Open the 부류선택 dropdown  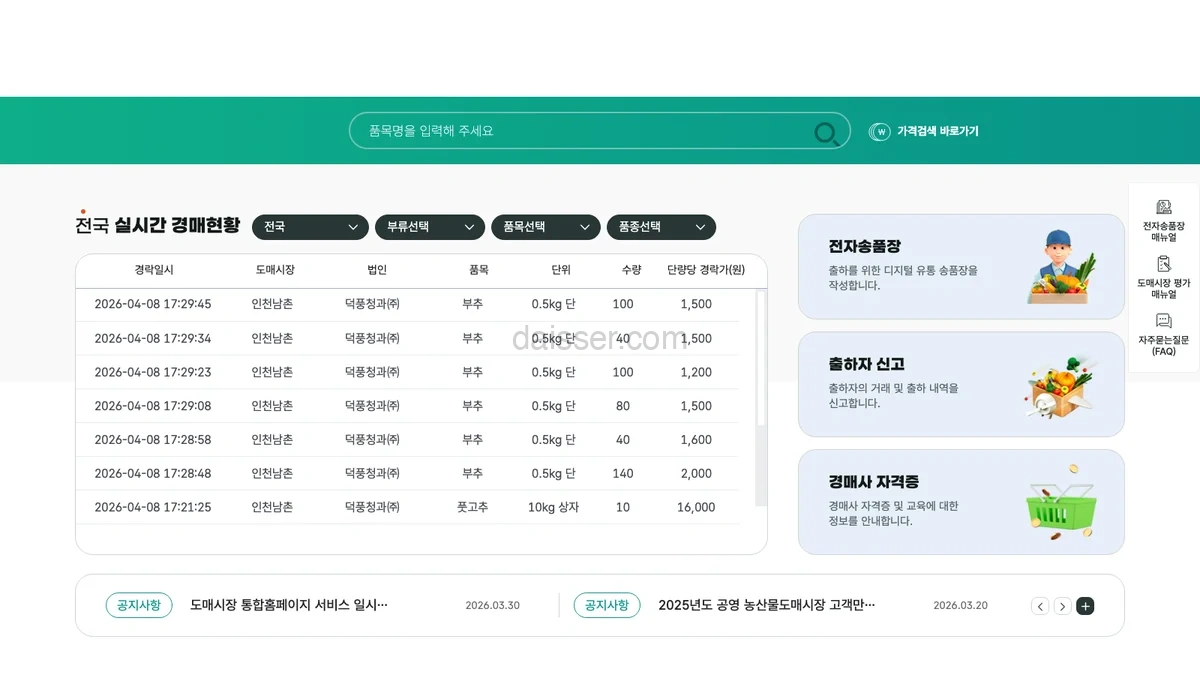[x=430, y=227]
